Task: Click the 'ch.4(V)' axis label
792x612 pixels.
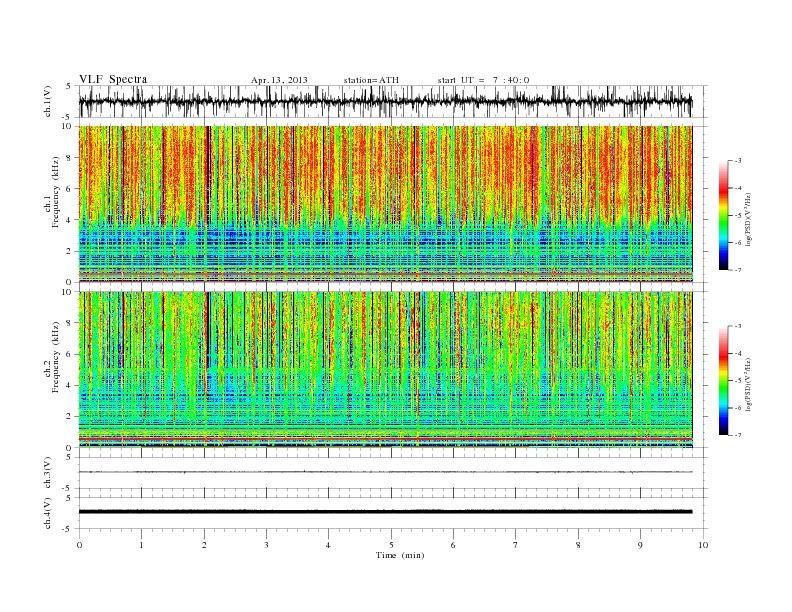Action: point(48,515)
